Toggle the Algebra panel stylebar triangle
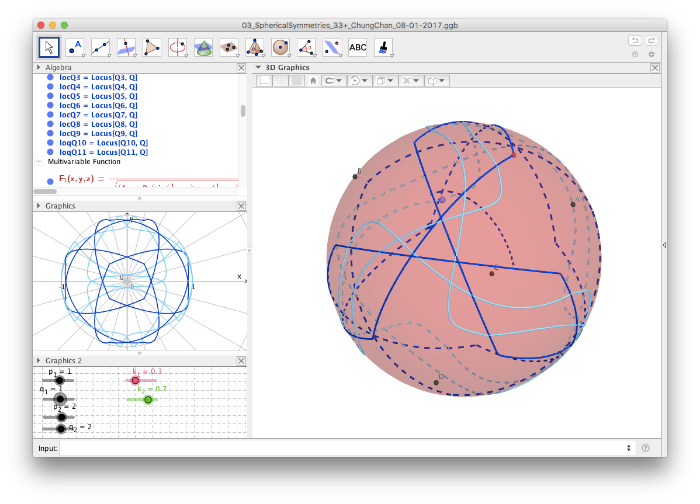Image resolution: width=700 pixels, height=504 pixels. click(x=38, y=67)
